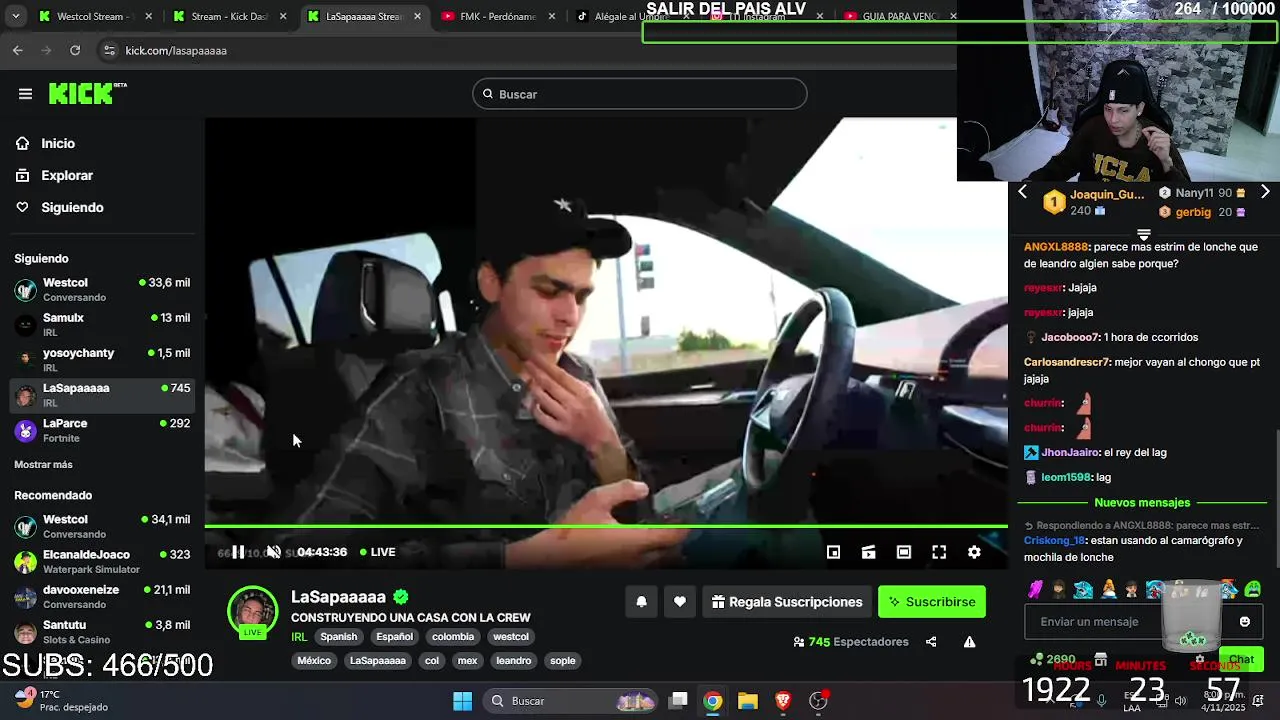The height and width of the screenshot is (720, 1280).
Task: Open the emoji picker in chat input
Action: coord(1245,622)
